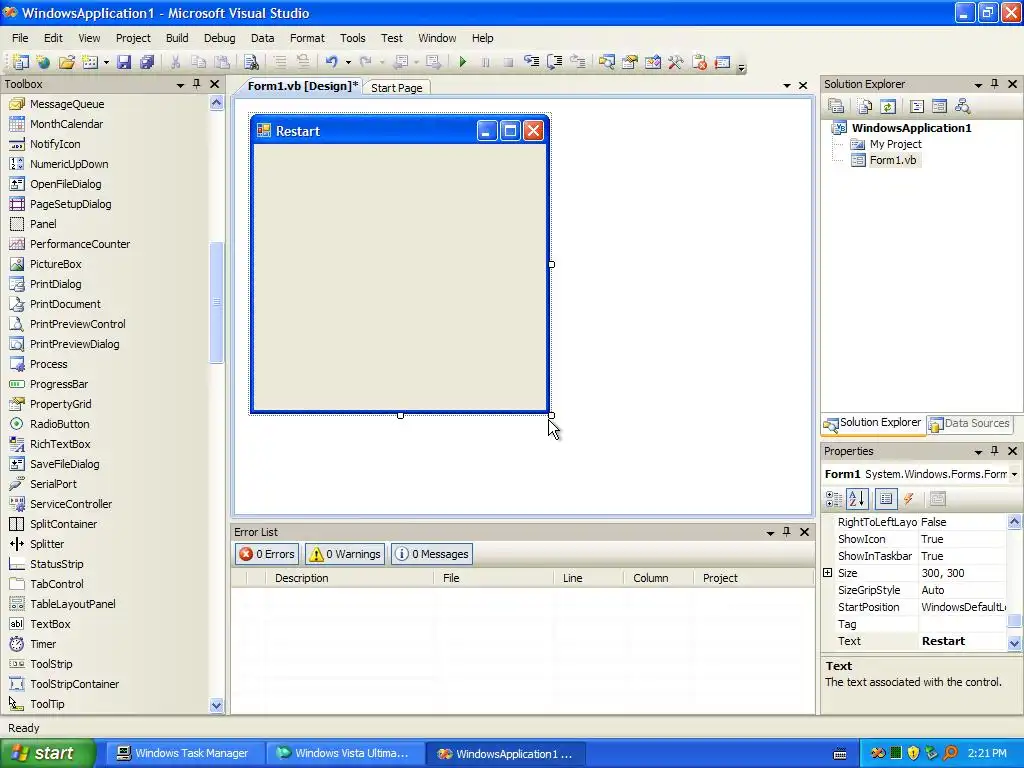Toggle auto-hide pin on Solution Explorer
This screenshot has width=1024, height=768.
[x=995, y=84]
